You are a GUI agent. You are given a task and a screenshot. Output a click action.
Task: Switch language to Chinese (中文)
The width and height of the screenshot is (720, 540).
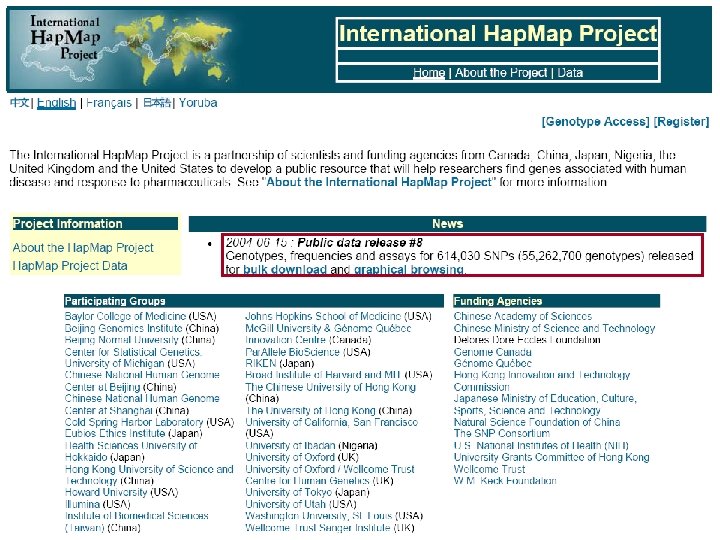[19, 103]
